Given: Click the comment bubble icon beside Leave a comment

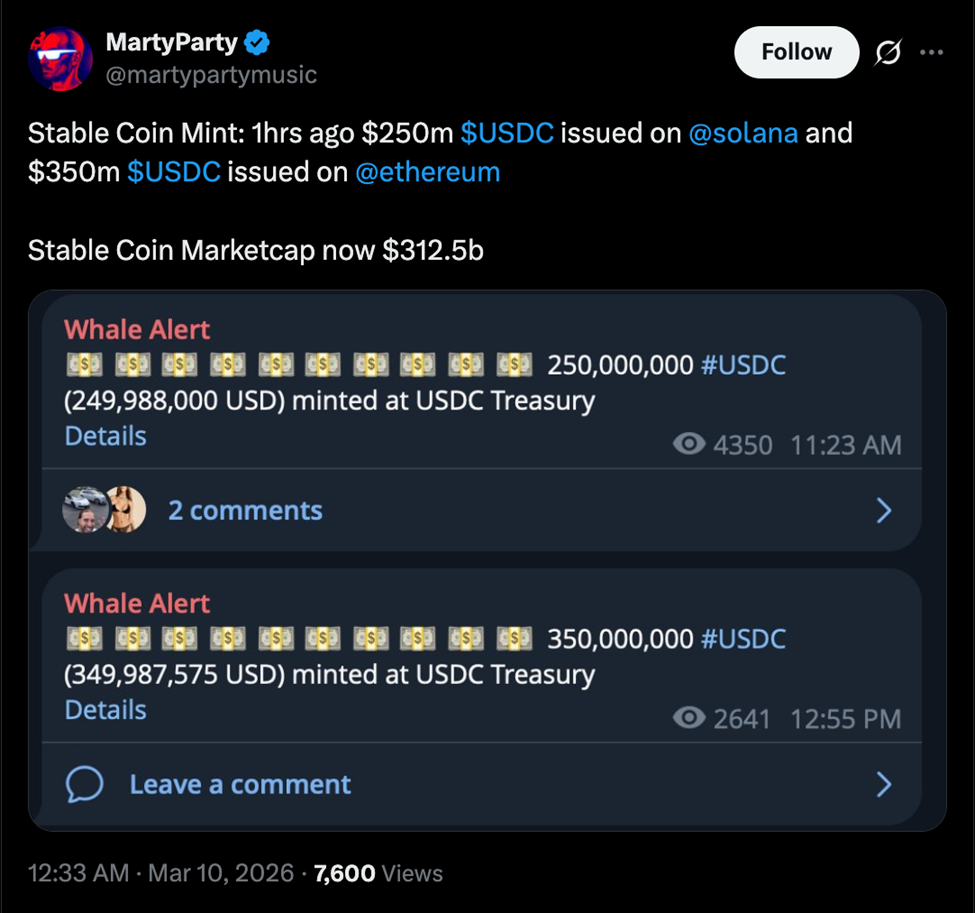Looking at the screenshot, I should point(85,784).
